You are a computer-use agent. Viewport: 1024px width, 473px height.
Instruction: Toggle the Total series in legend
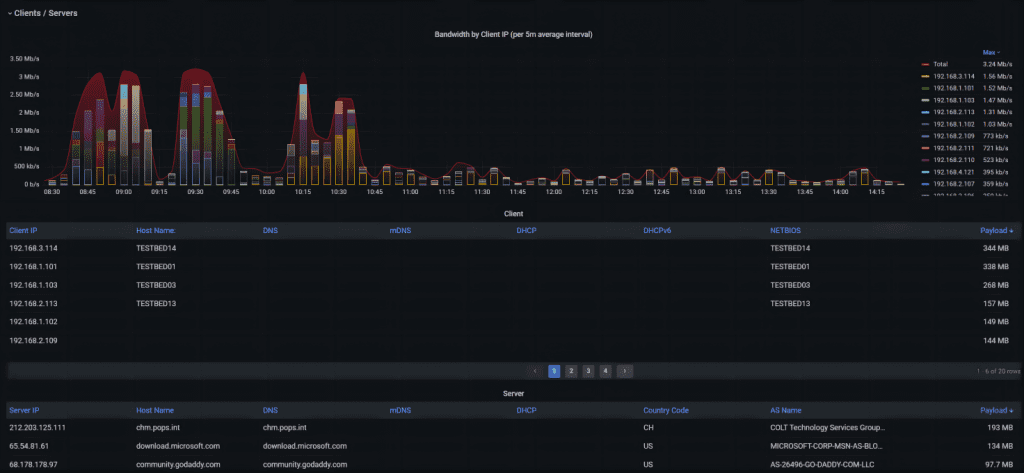pyautogui.click(x=940, y=64)
